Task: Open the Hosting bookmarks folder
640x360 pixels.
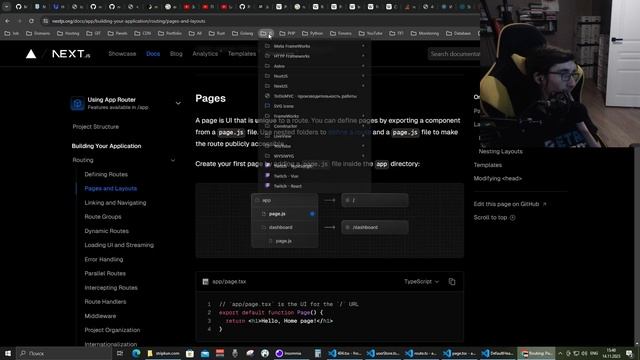Action: [x=68, y=33]
